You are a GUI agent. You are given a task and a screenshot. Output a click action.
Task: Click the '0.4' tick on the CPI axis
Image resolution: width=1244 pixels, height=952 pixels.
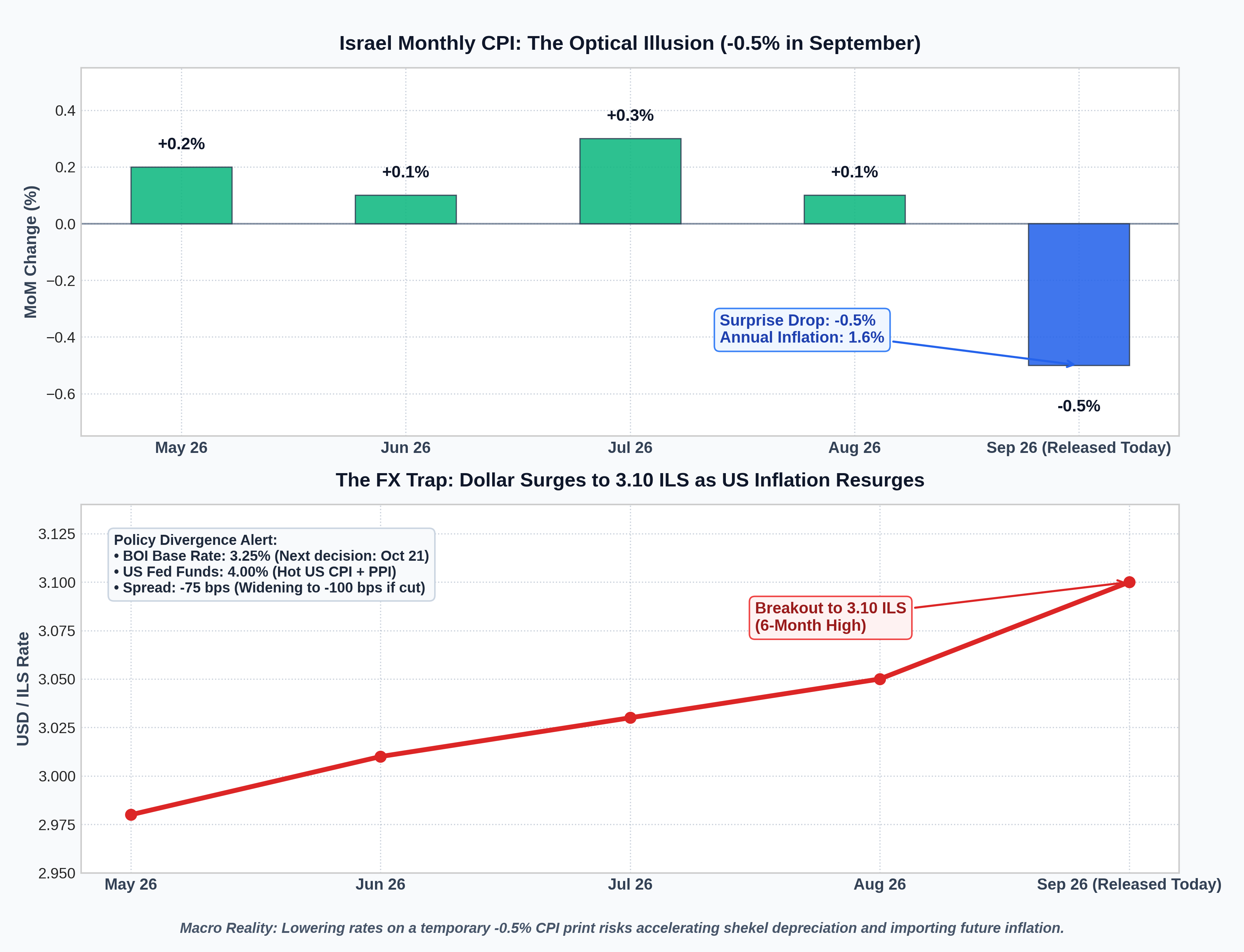[65, 111]
